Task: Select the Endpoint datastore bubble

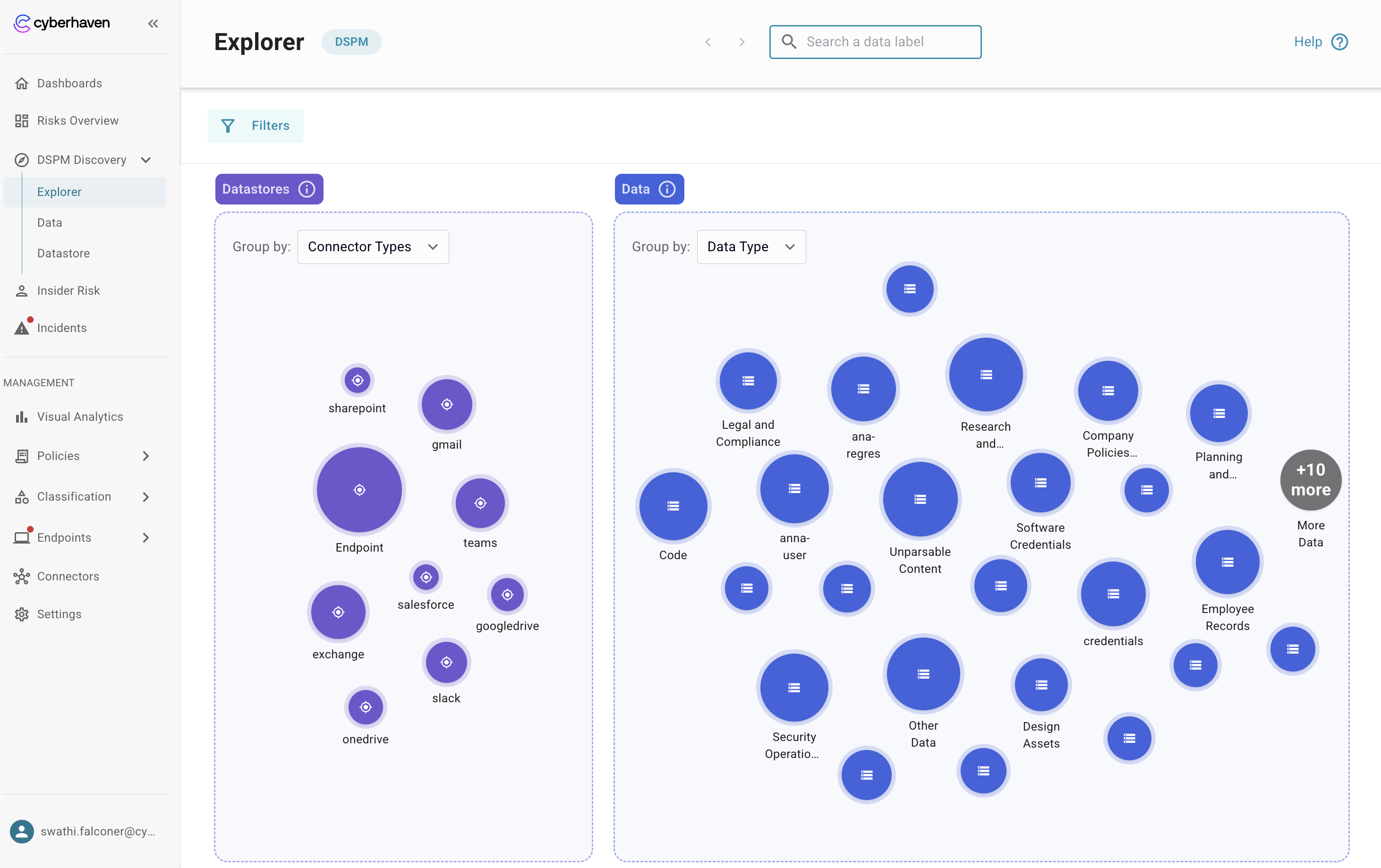Action: 359,490
